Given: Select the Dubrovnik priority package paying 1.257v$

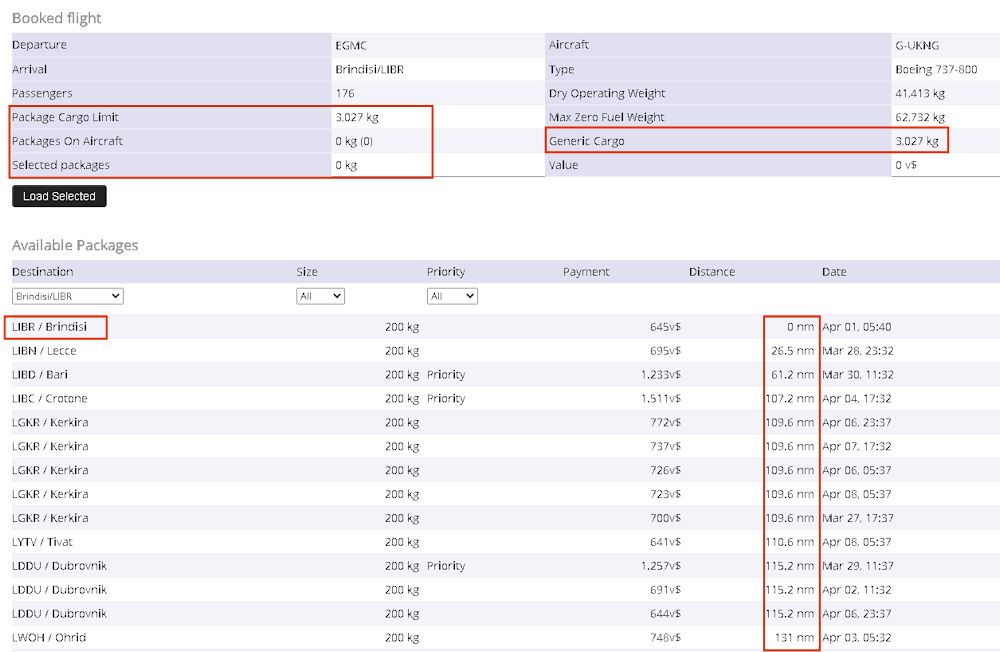Looking at the screenshot, I should pyautogui.click(x=59, y=566).
